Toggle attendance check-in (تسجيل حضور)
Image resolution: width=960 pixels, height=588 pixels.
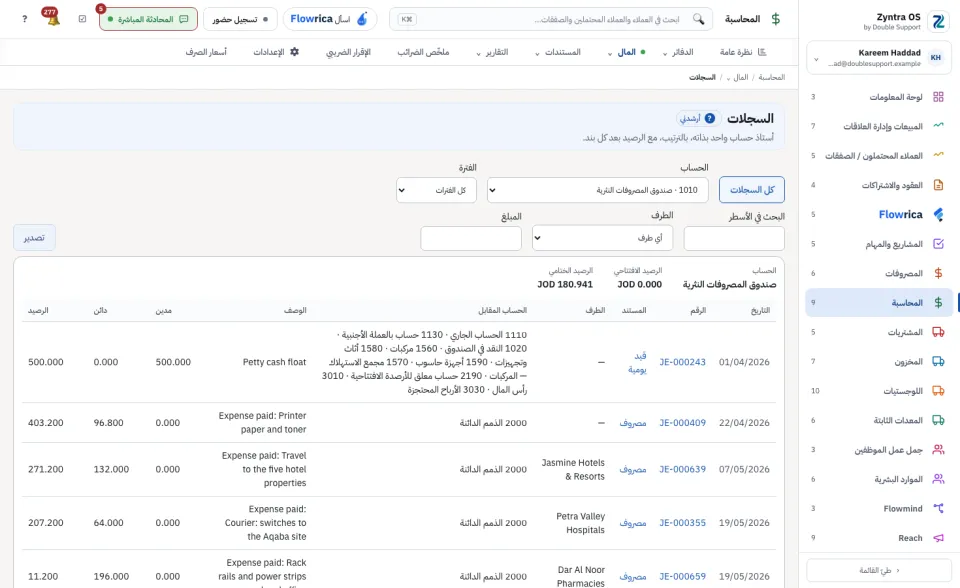240,20
